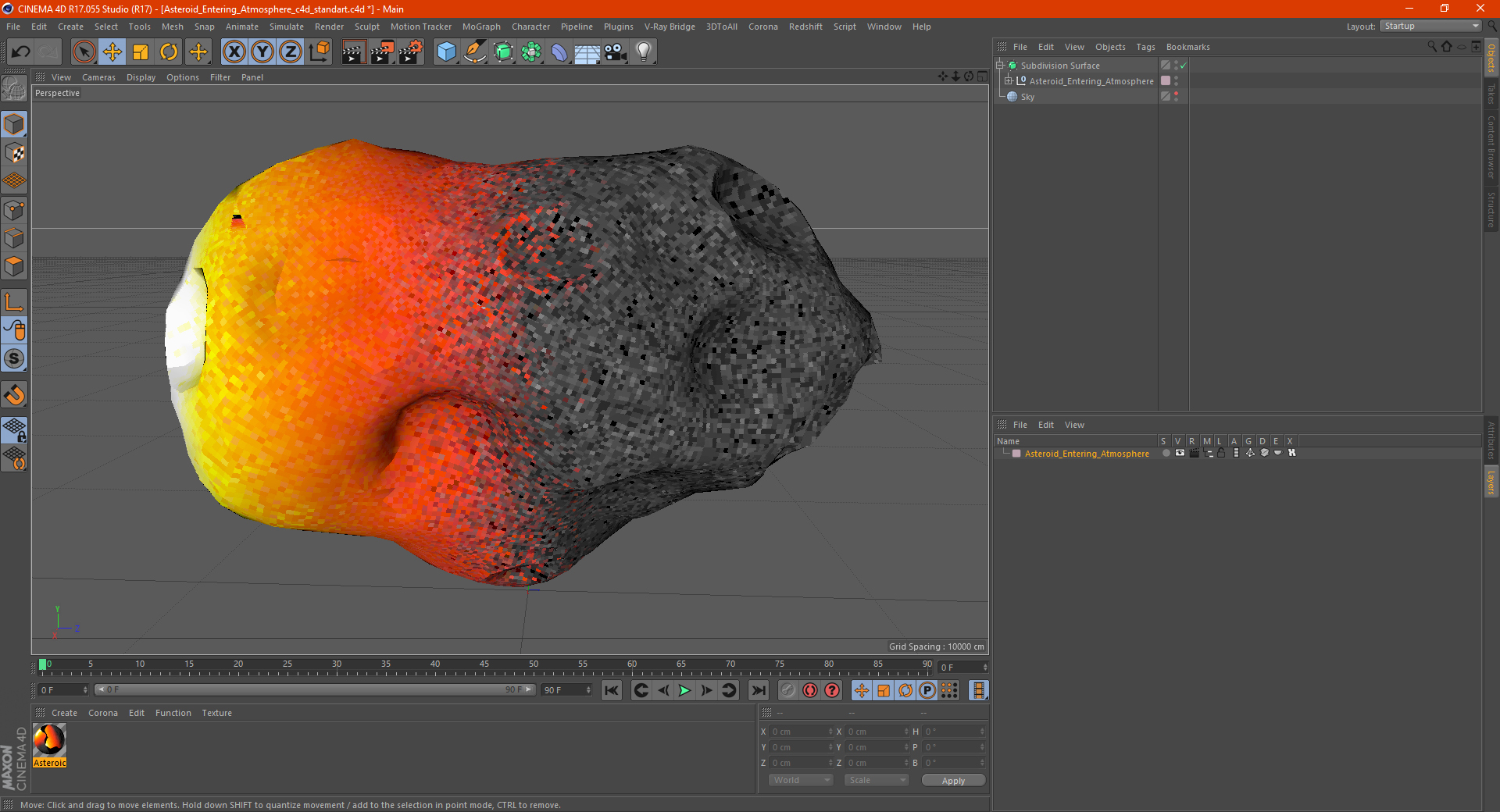
Task: Switch to Points mode
Action: [x=14, y=210]
